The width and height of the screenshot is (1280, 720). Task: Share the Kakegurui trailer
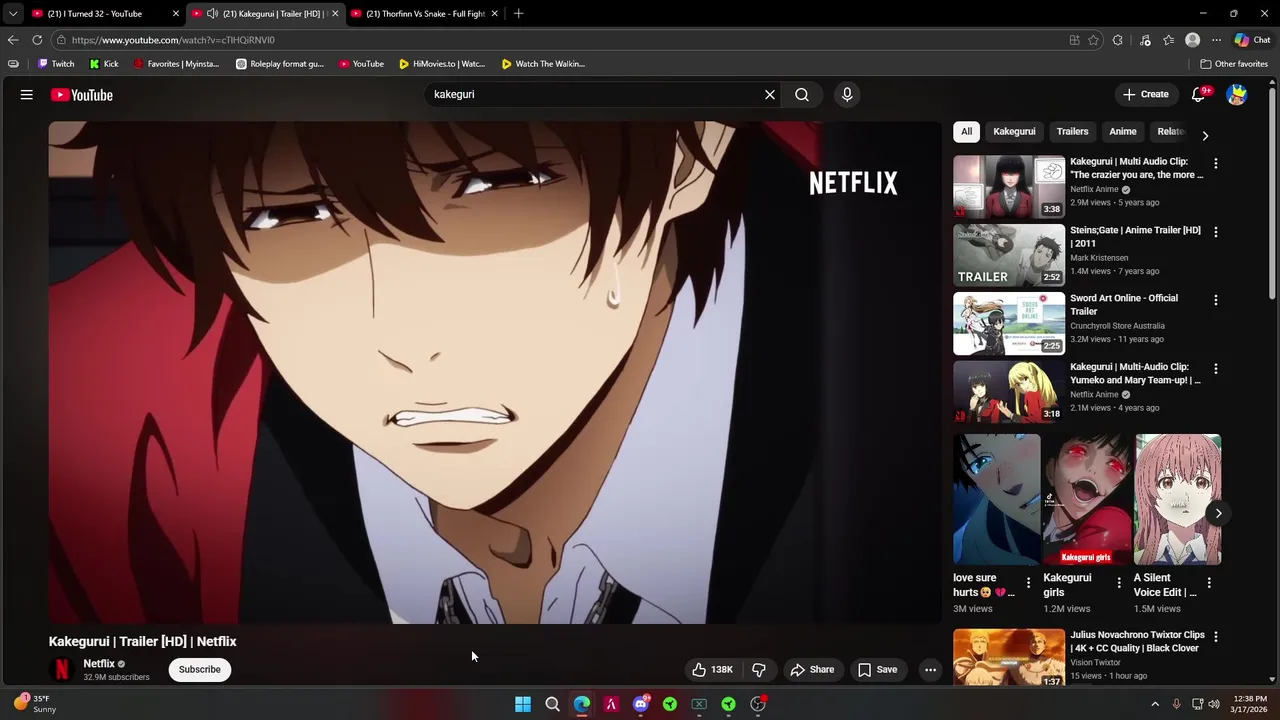pos(812,670)
